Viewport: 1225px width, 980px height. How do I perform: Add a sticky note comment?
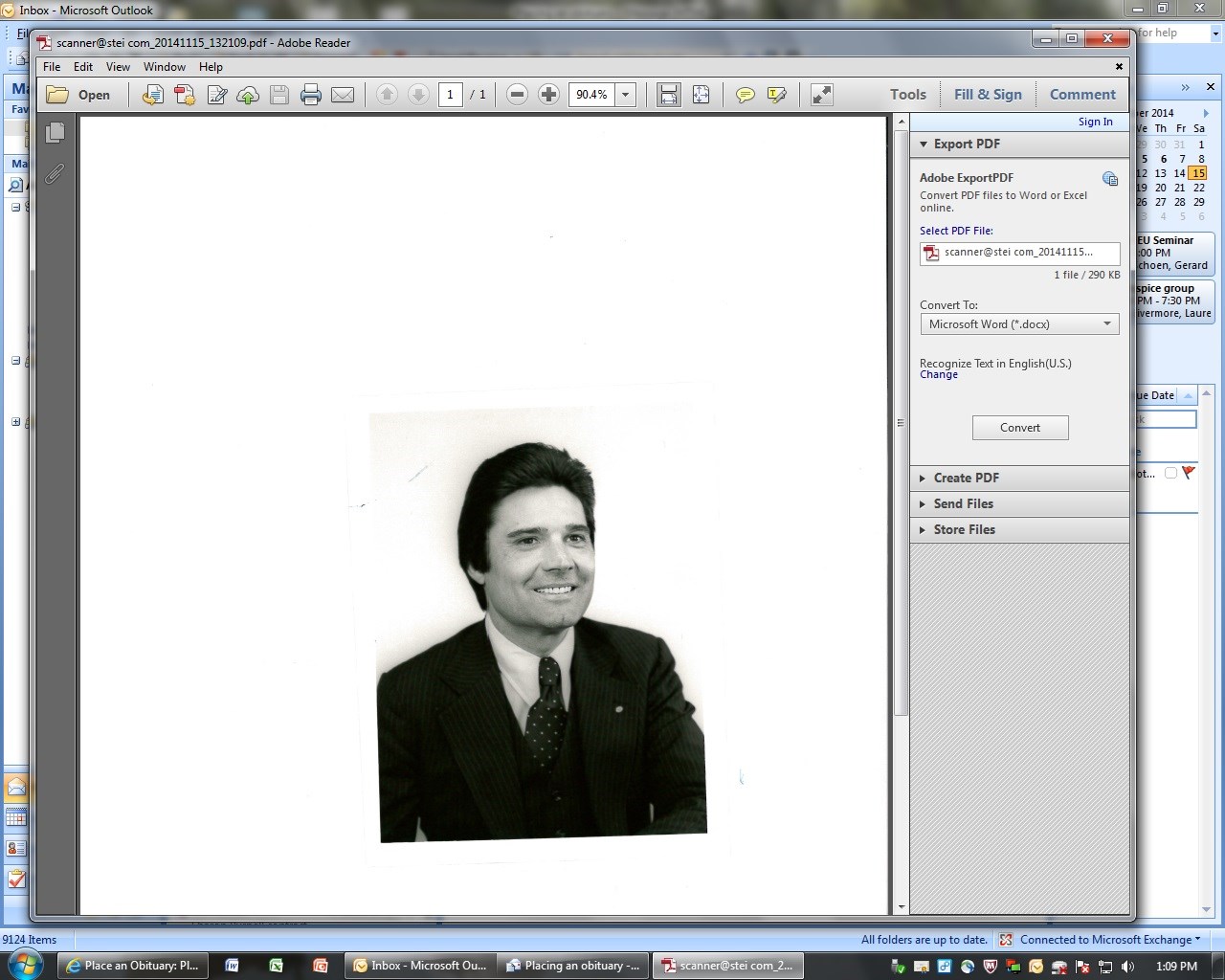pos(745,95)
